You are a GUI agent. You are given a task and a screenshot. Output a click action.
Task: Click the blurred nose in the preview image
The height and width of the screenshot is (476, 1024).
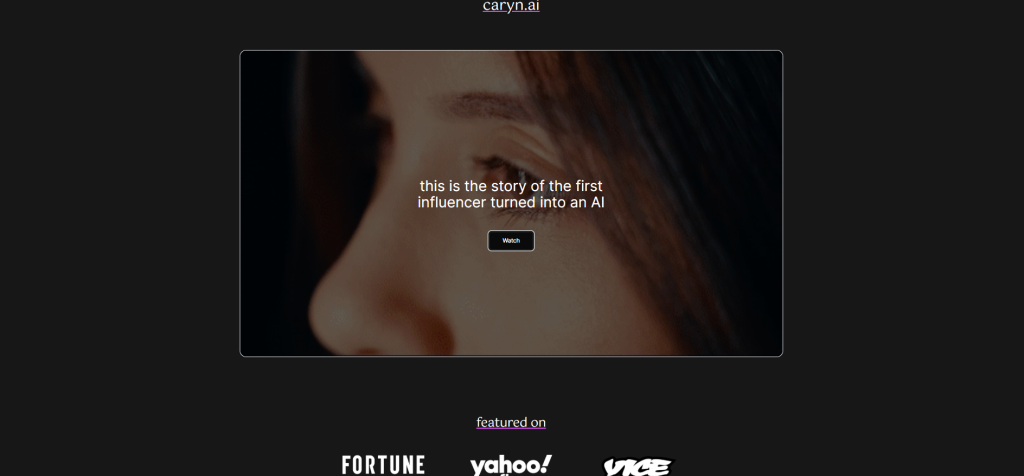coord(366,307)
